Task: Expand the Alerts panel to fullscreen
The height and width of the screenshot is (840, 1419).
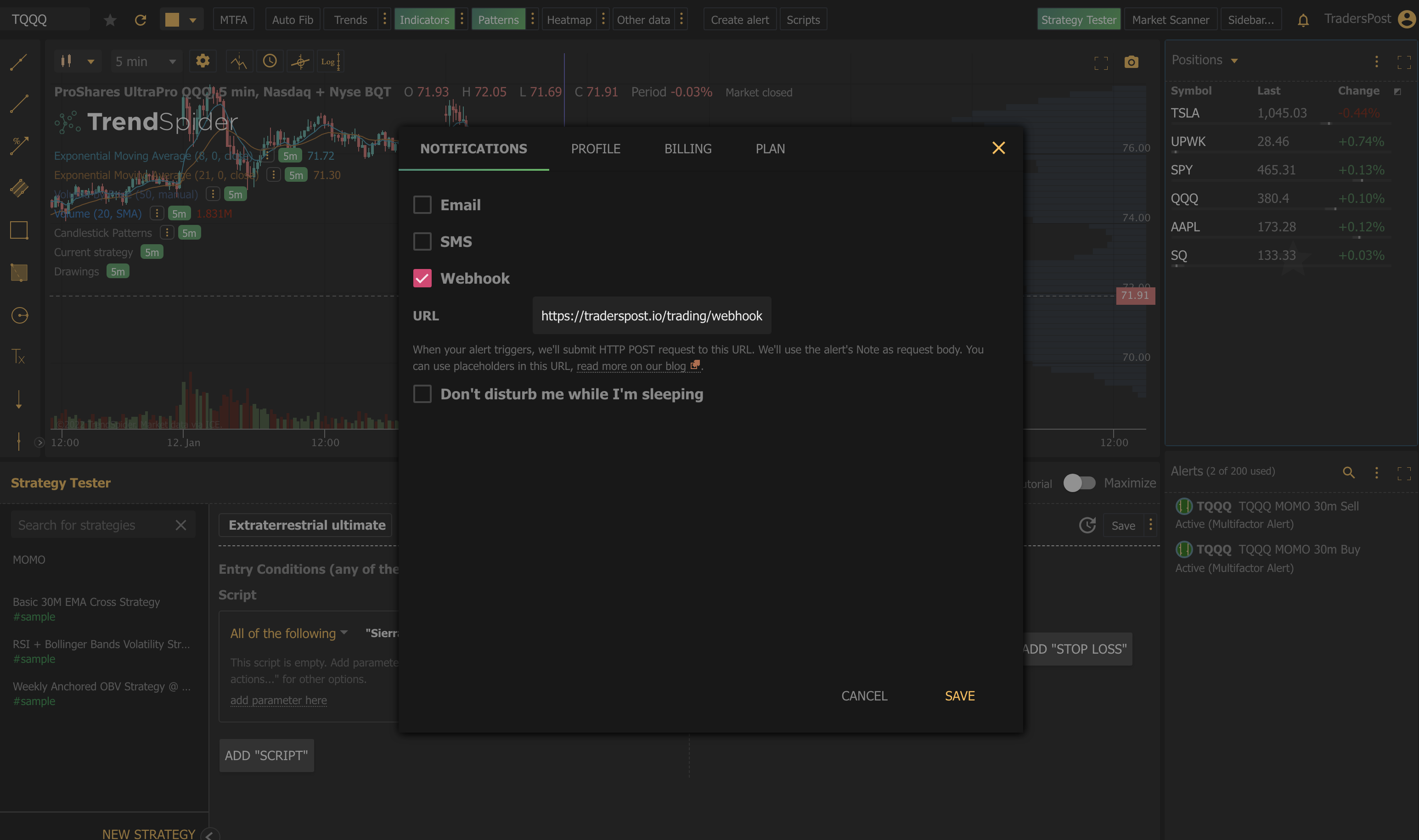Action: point(1404,473)
